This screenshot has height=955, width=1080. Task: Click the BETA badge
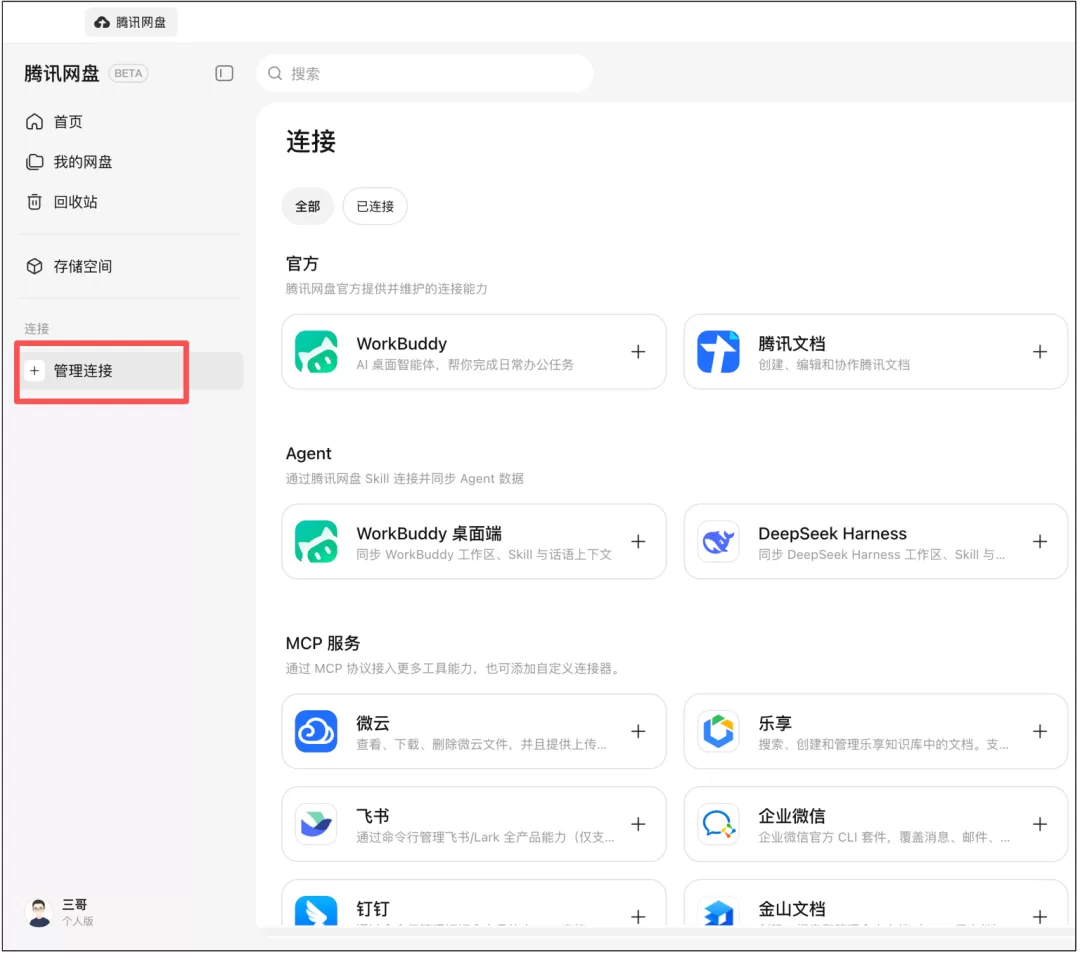click(x=128, y=73)
